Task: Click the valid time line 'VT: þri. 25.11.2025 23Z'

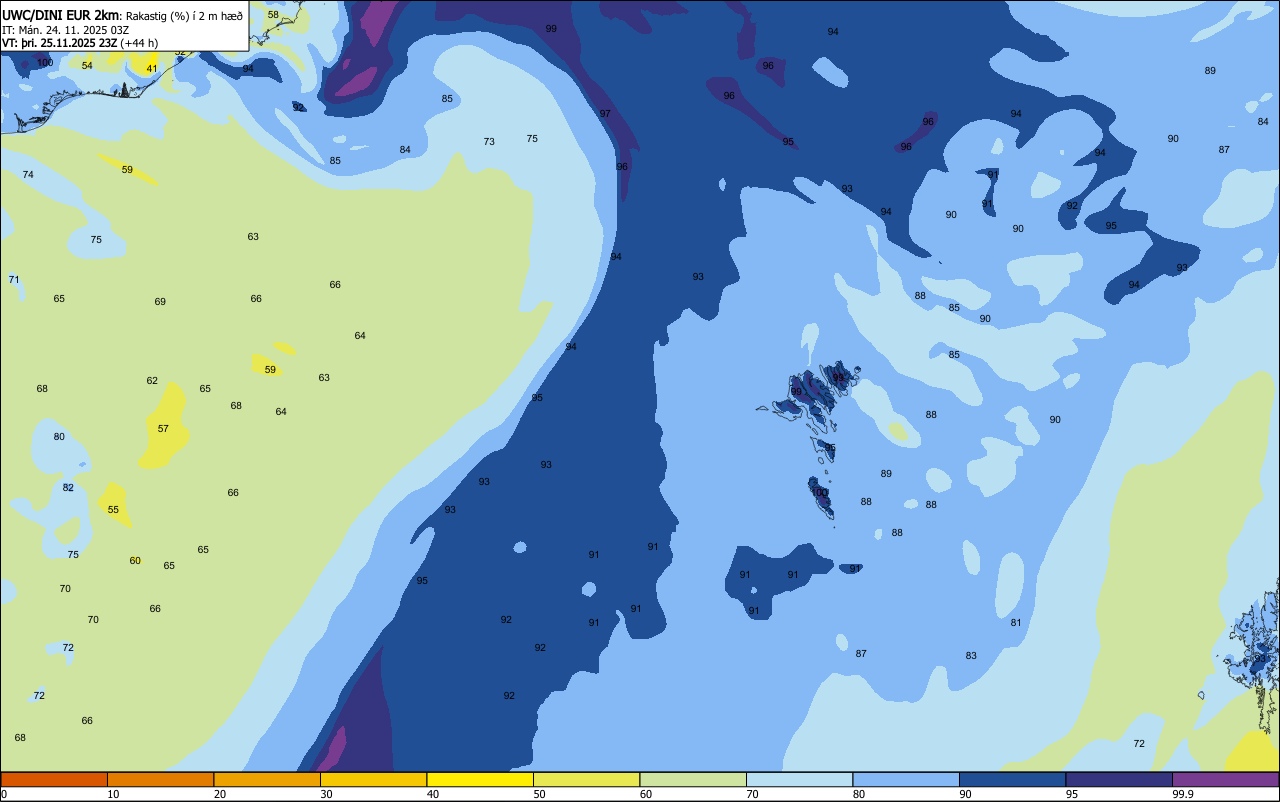Action: pyautogui.click(x=60, y=43)
